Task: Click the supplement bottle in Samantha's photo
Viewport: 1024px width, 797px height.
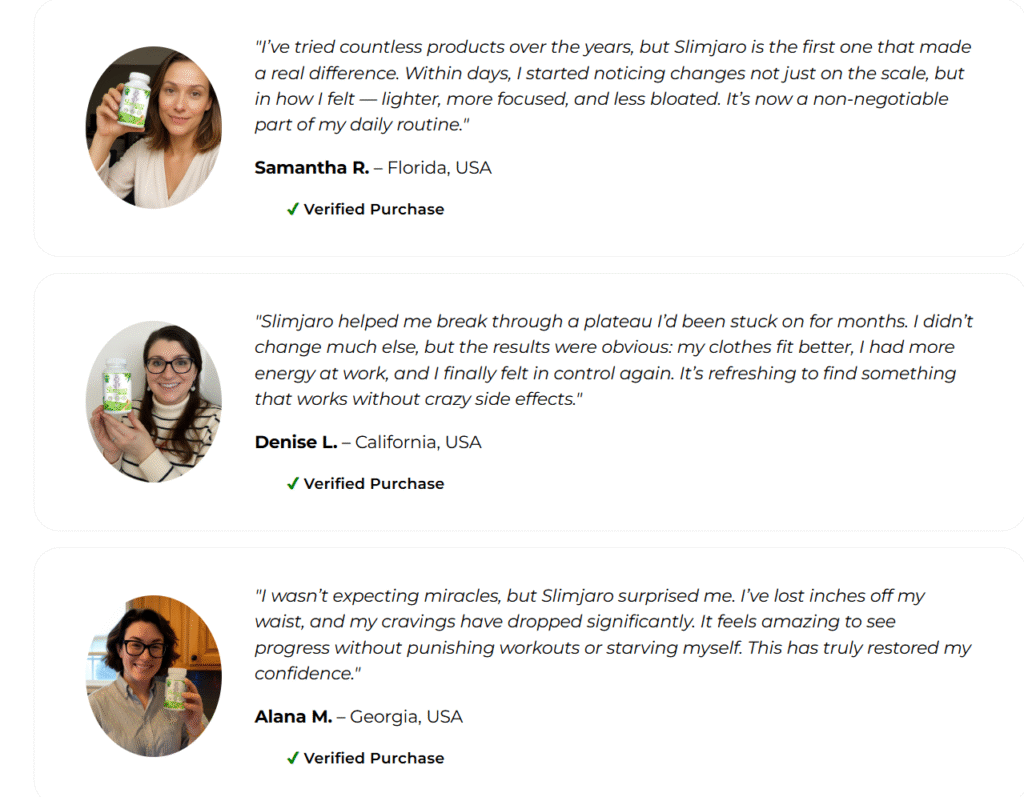Action: coord(134,99)
